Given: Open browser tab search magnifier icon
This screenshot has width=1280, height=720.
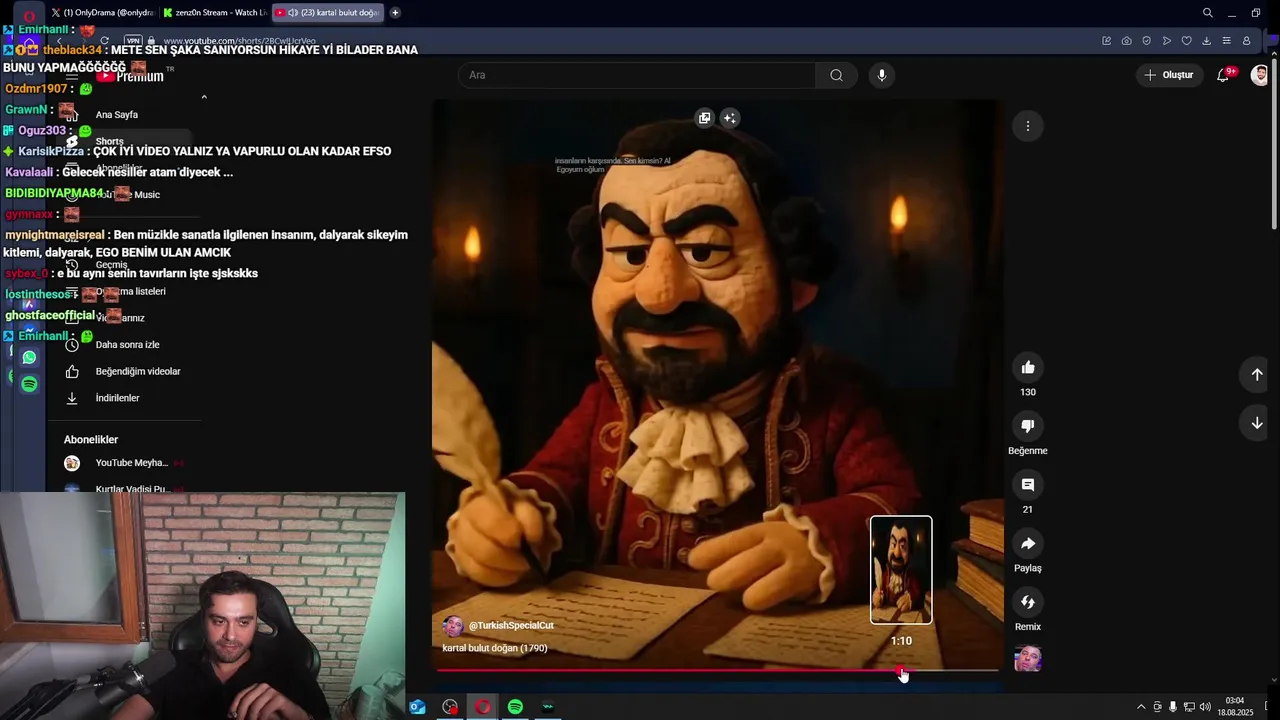Looking at the screenshot, I should (x=1208, y=13).
